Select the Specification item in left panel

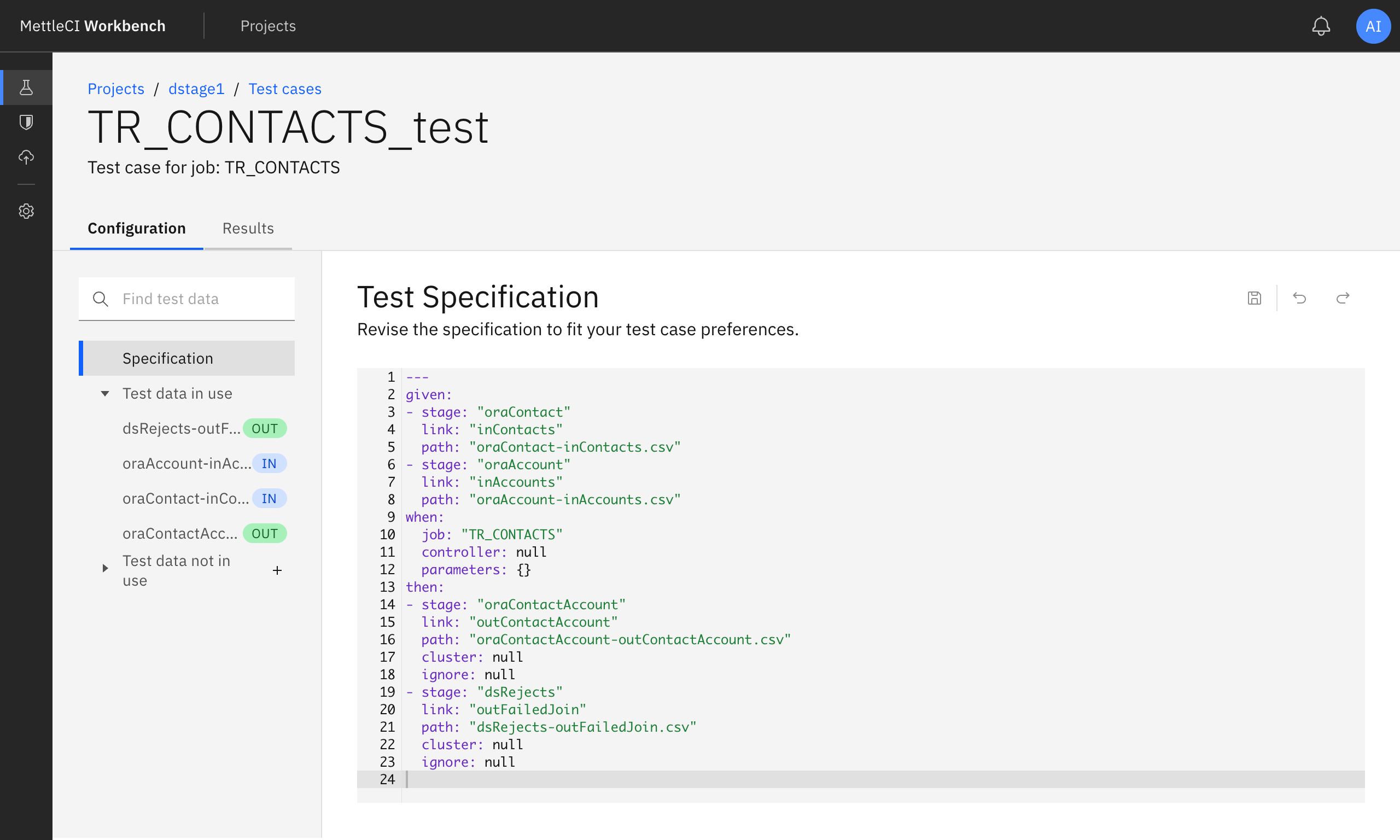[167, 358]
